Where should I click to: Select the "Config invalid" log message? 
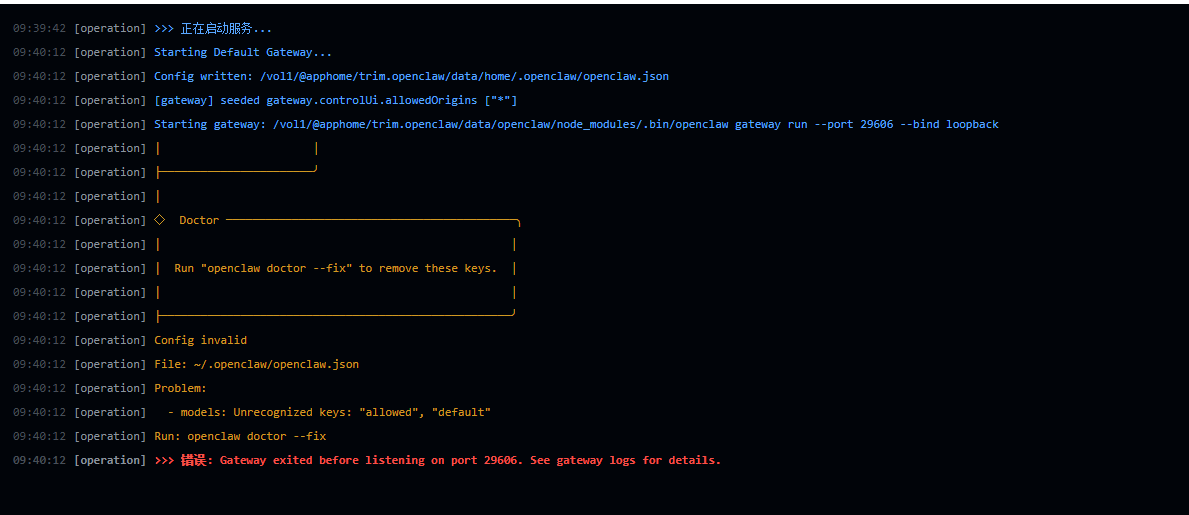200,341
